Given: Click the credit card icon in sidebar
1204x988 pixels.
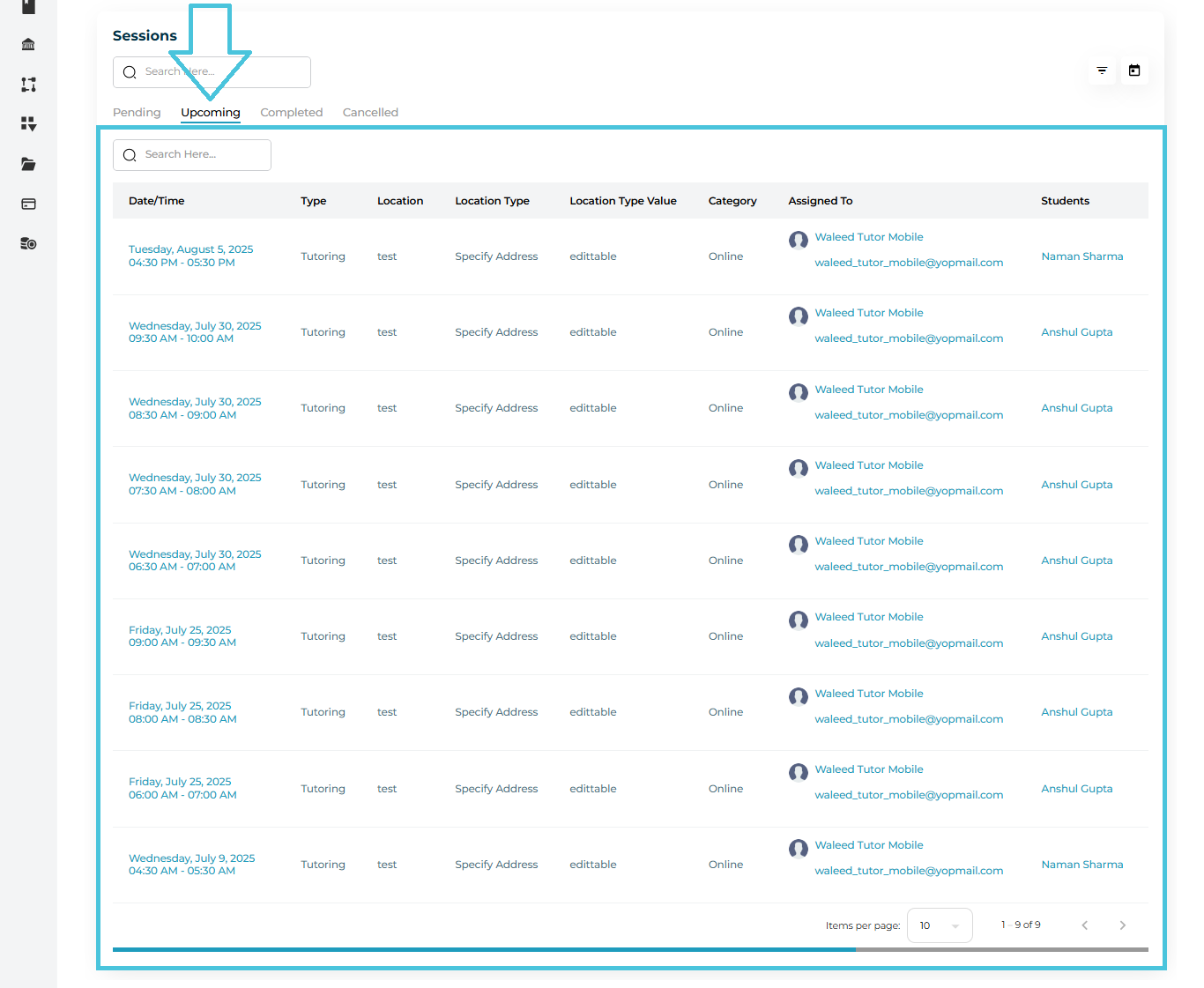Looking at the screenshot, I should click(x=28, y=204).
